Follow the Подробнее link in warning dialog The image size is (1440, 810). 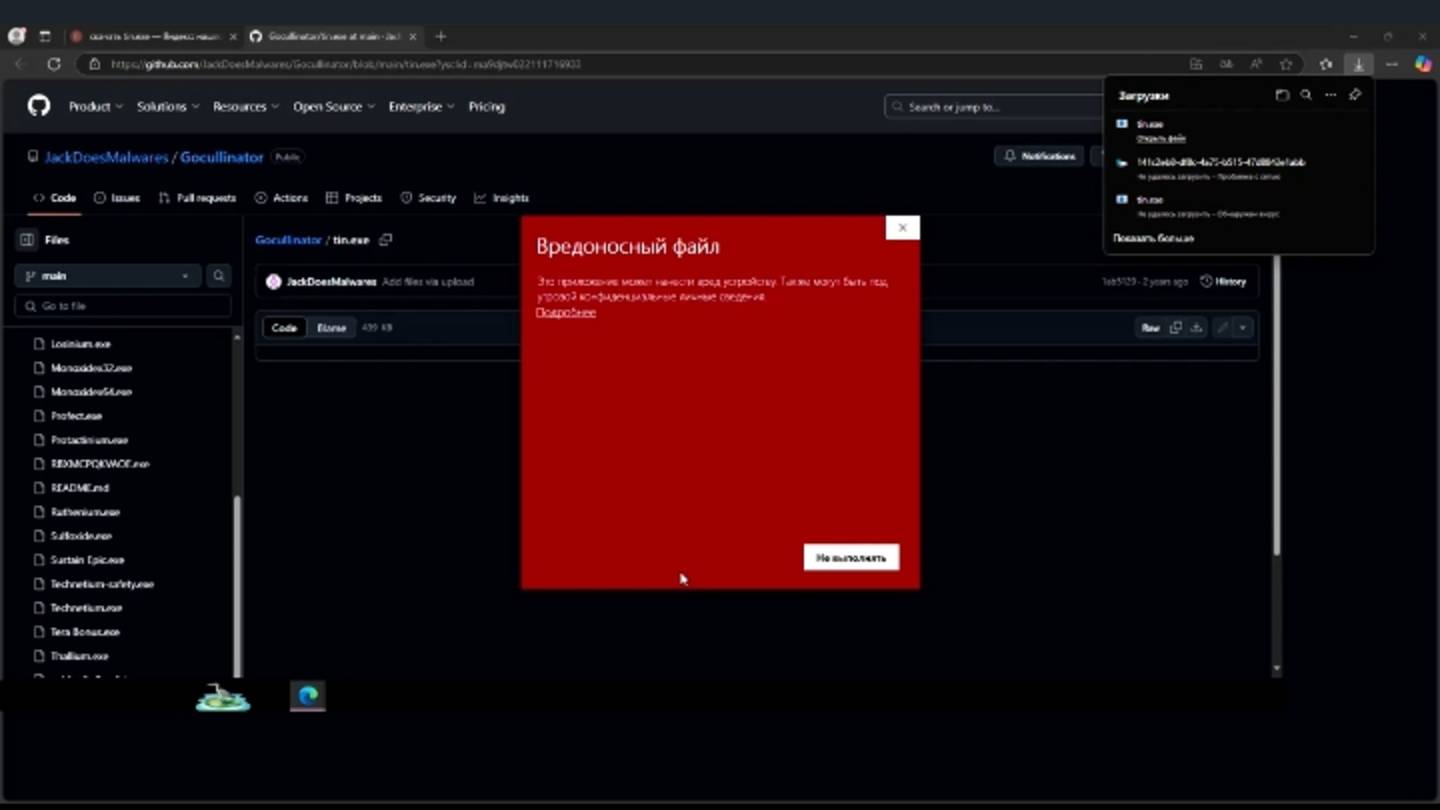566,312
